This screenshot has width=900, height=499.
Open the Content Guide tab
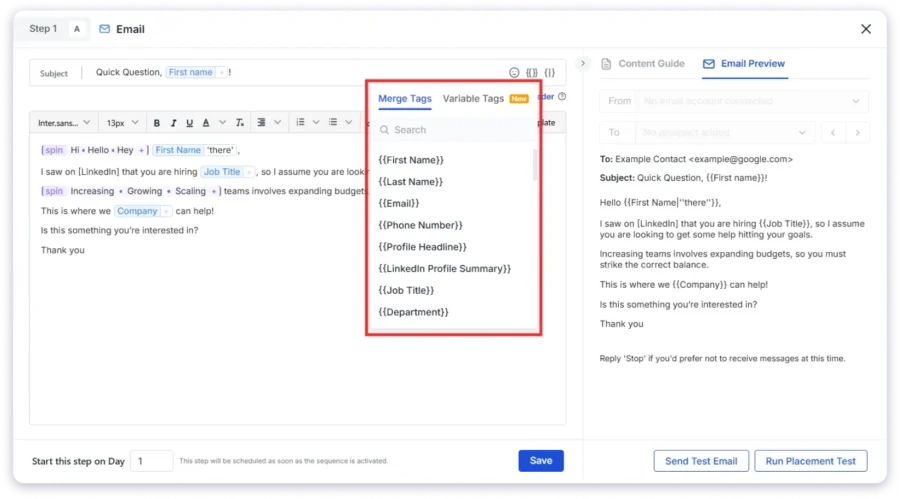click(643, 64)
